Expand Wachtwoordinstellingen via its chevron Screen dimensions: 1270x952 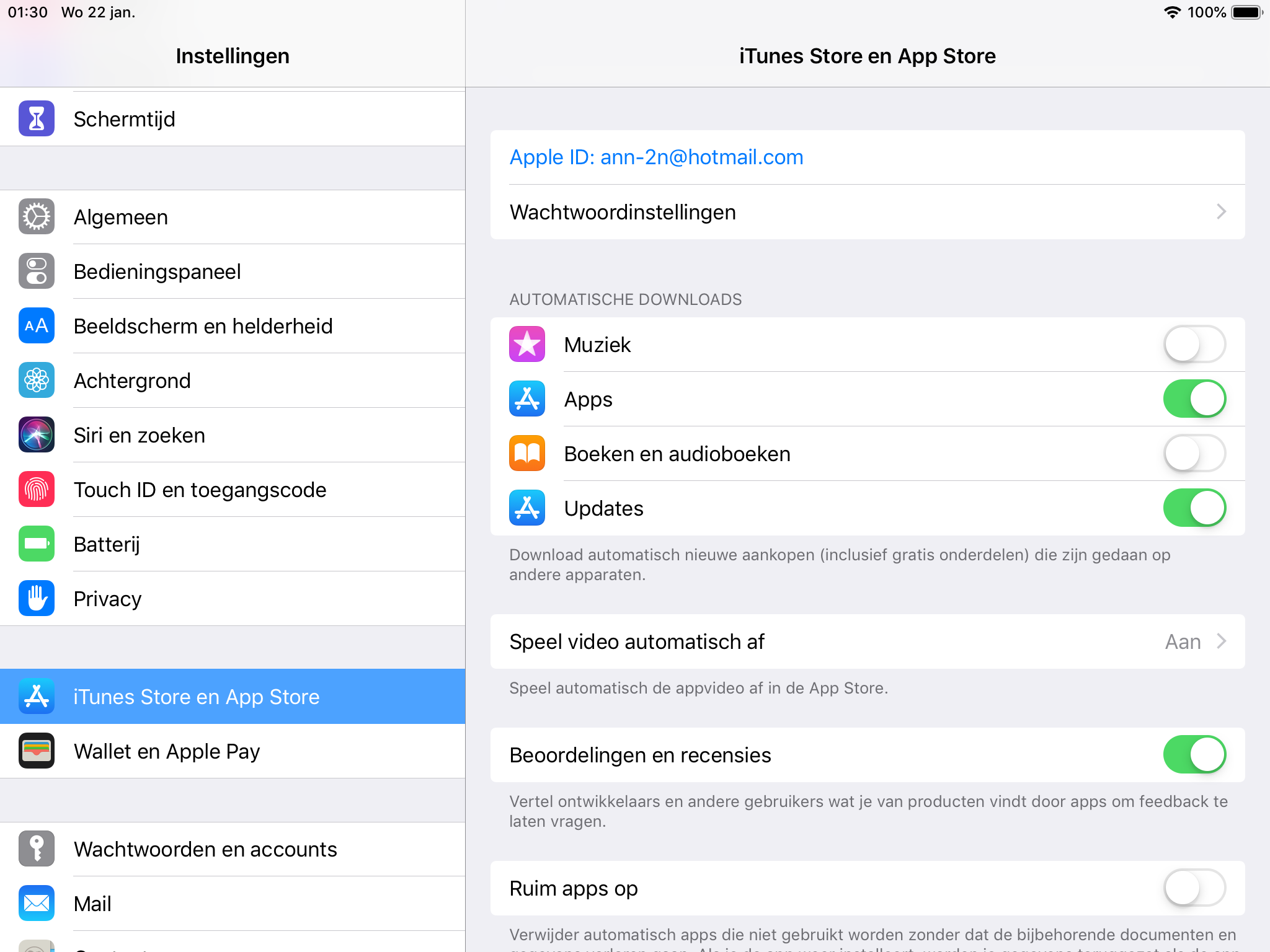click(1221, 212)
